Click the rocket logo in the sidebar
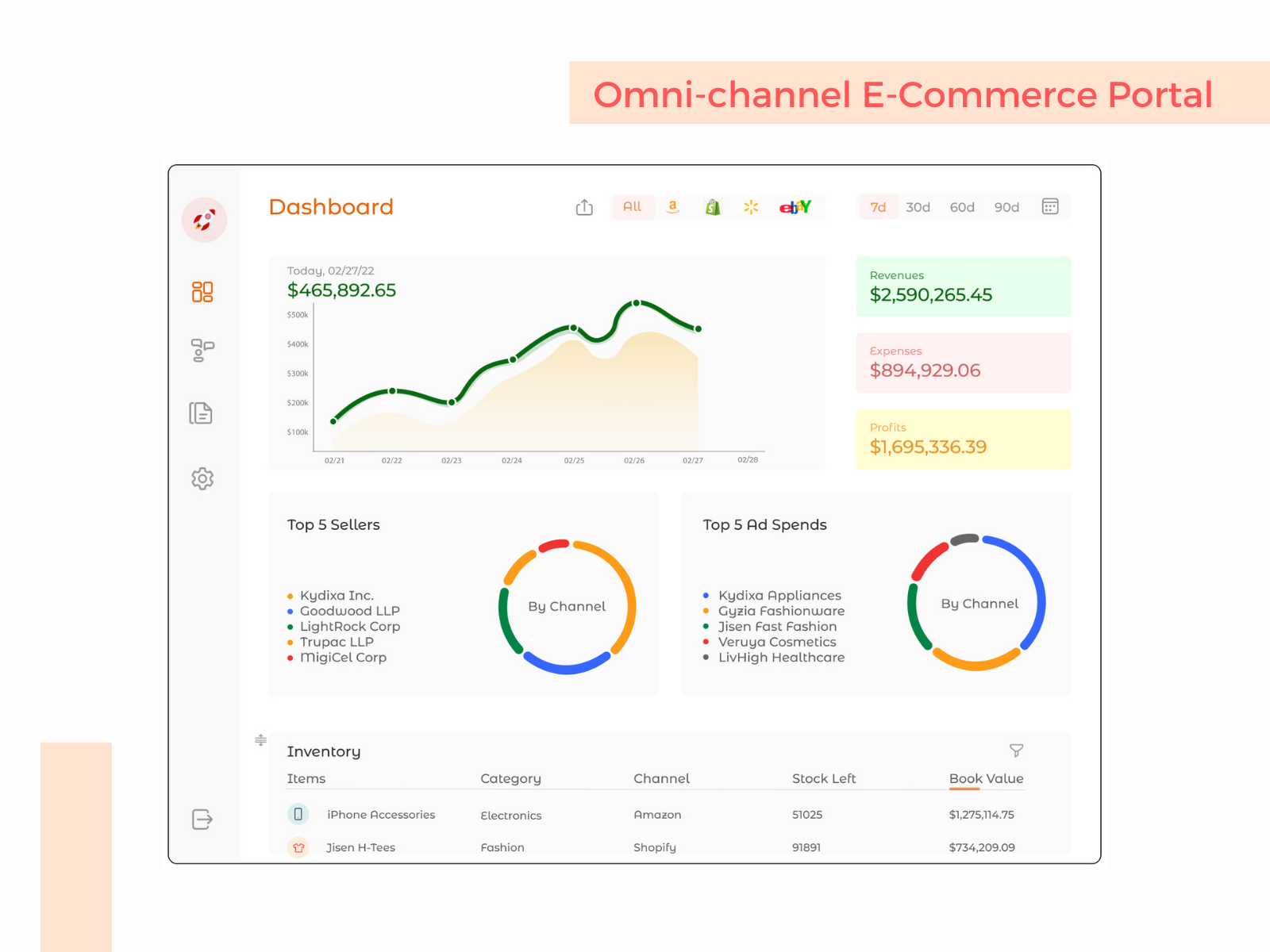The image size is (1270, 952). (204, 220)
